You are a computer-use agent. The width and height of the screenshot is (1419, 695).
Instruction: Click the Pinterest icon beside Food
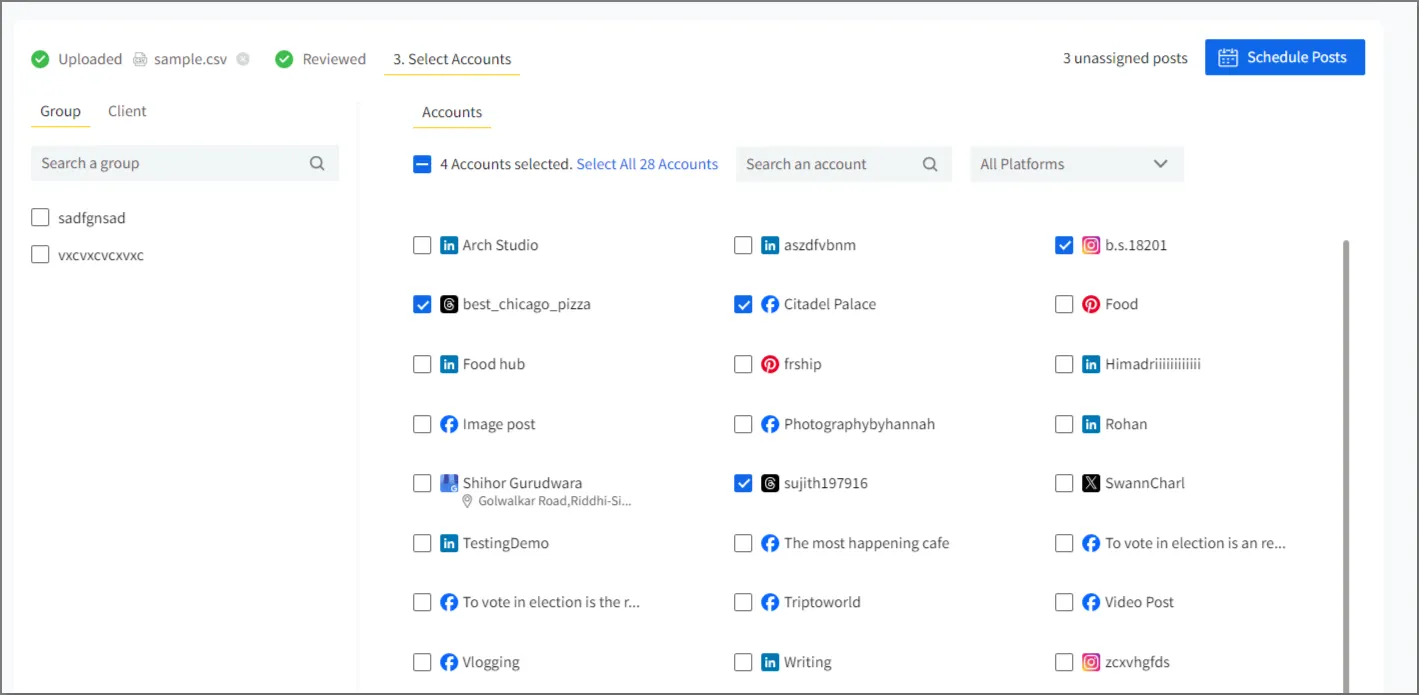pyautogui.click(x=1091, y=304)
